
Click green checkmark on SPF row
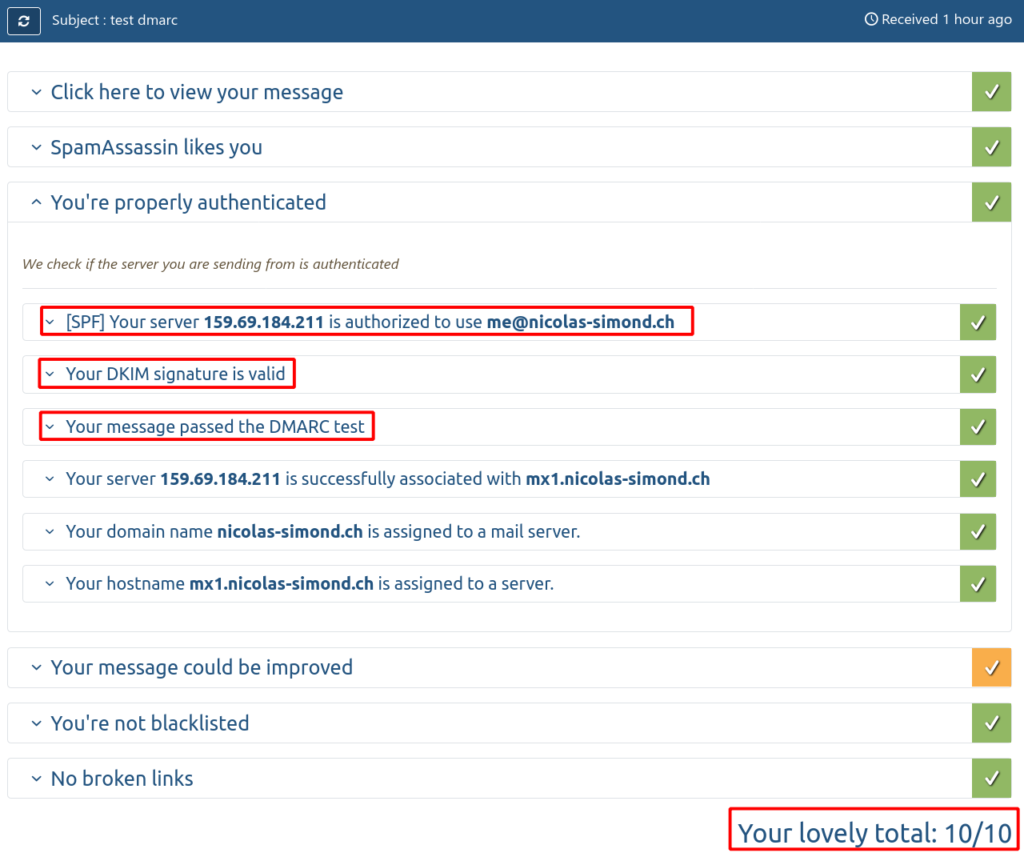978,322
